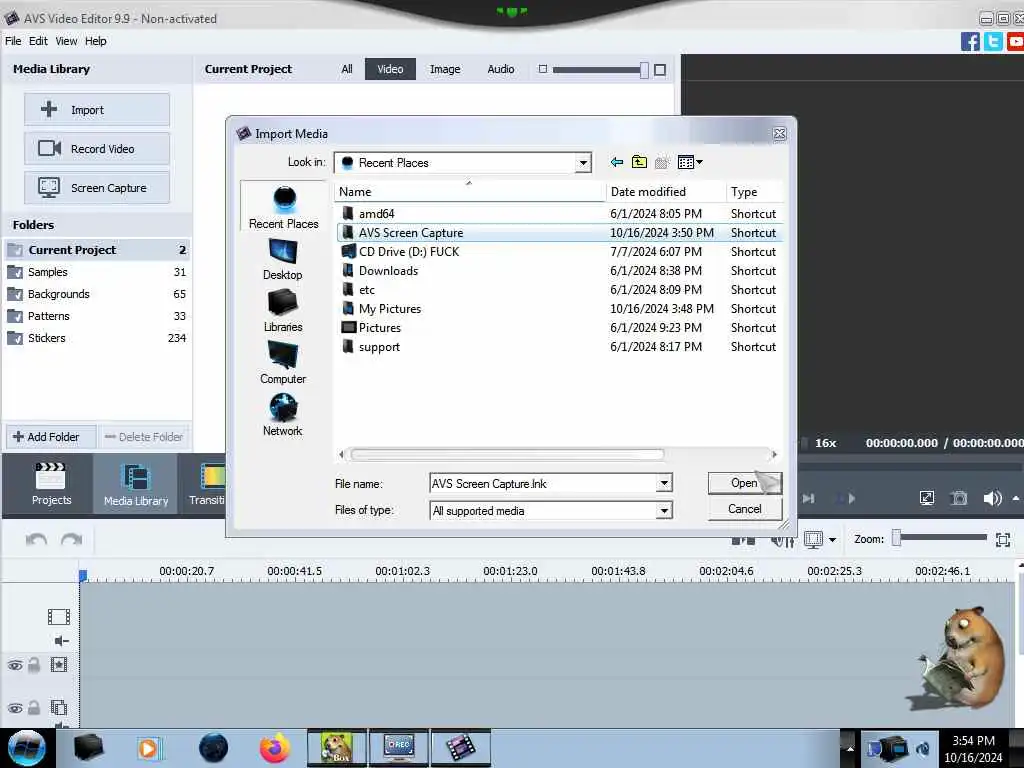Image resolution: width=1024 pixels, height=768 pixels.
Task: Click Cancel in Import Media dialog
Action: [x=744, y=509]
